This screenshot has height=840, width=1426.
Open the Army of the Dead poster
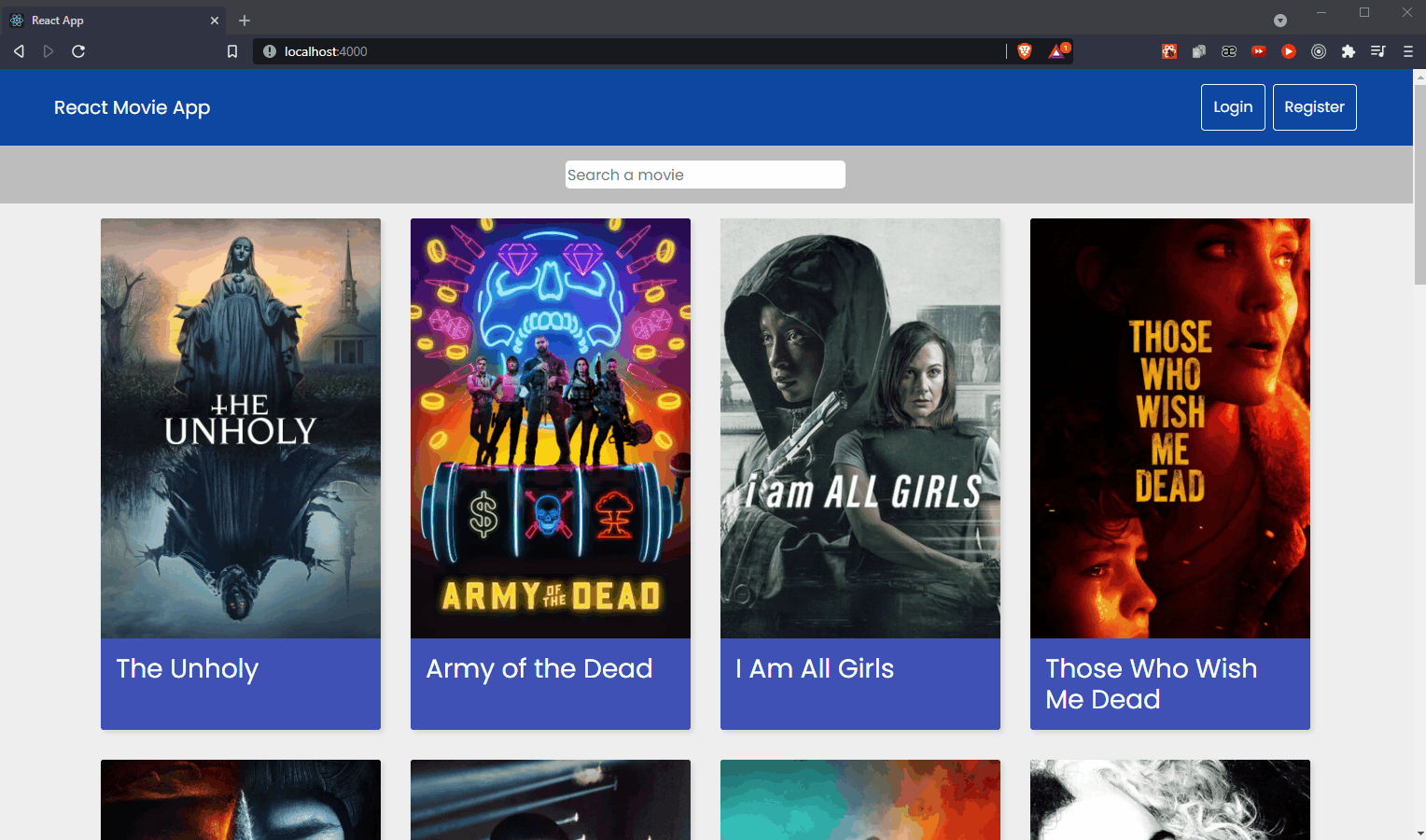coord(551,428)
